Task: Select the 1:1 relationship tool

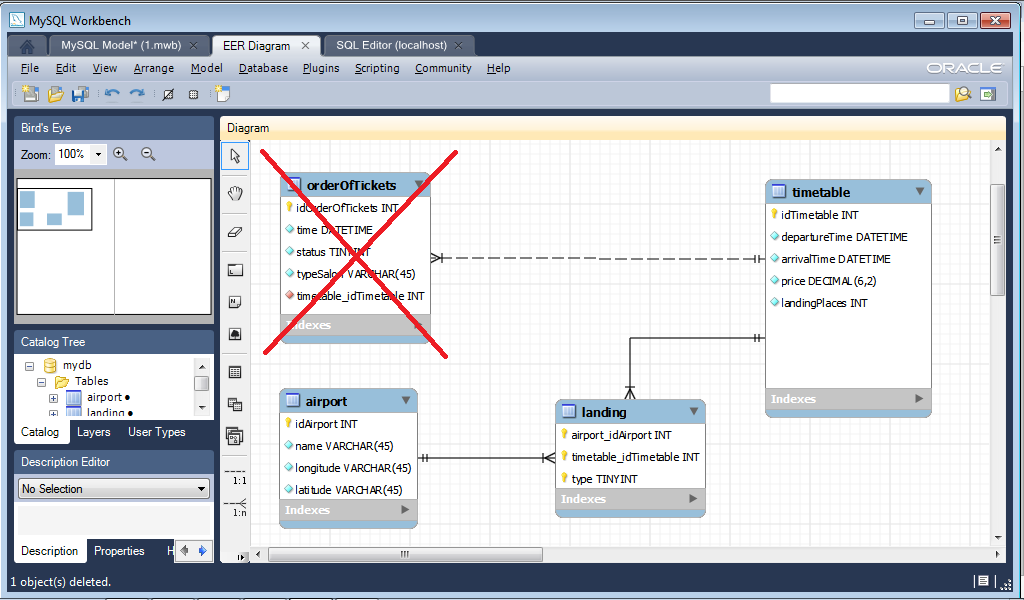Action: [x=235, y=475]
